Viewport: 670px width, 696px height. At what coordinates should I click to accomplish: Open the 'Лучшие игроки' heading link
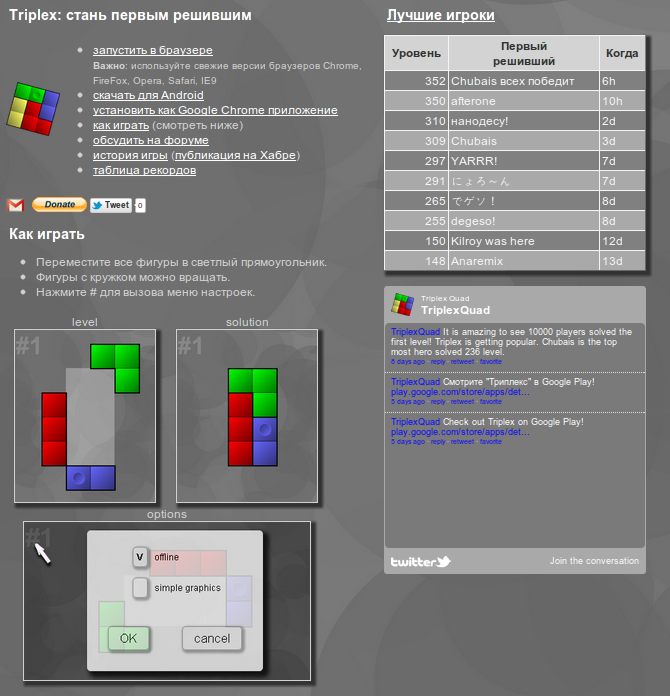coord(440,15)
